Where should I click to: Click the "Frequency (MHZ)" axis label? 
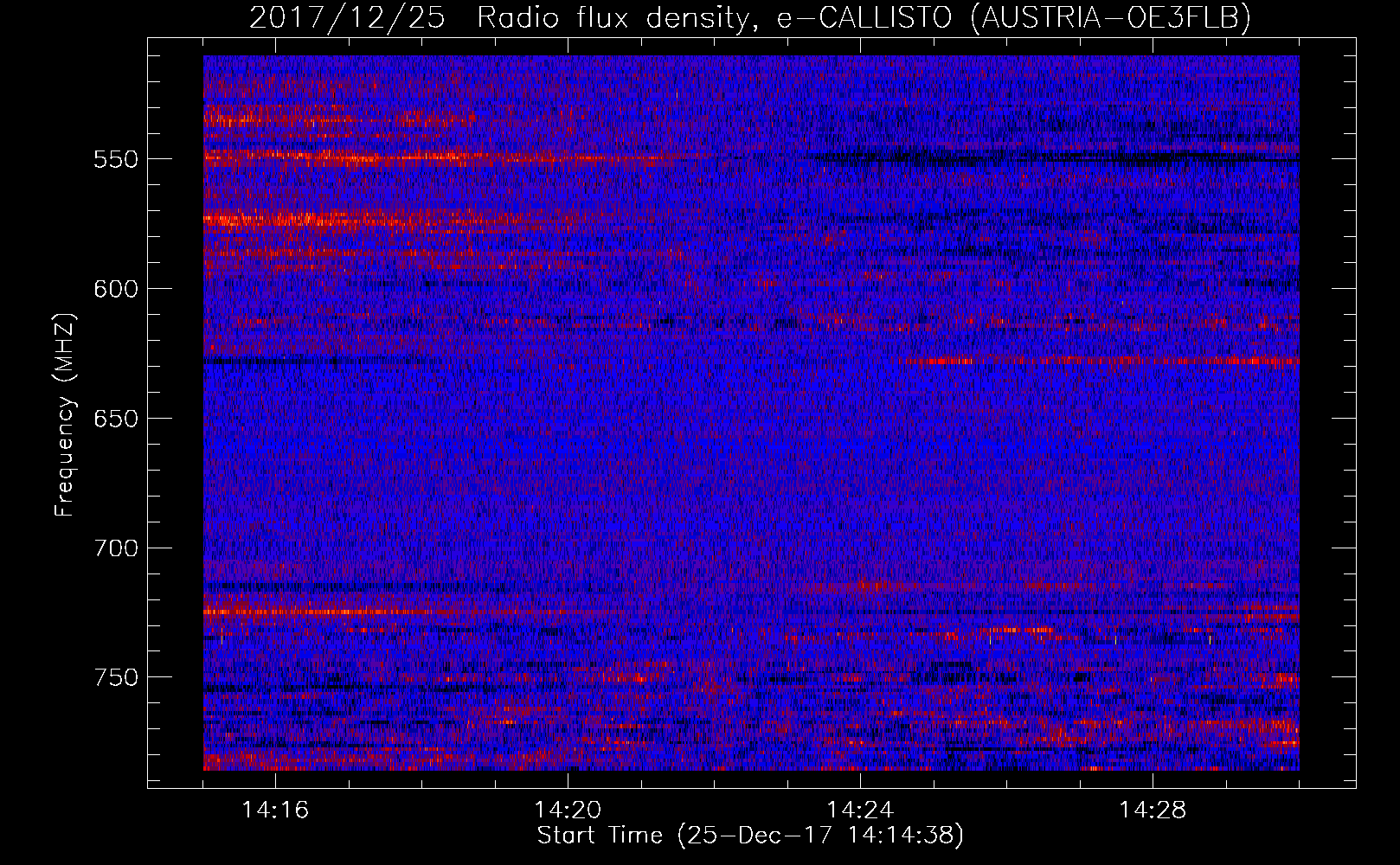tap(66, 415)
